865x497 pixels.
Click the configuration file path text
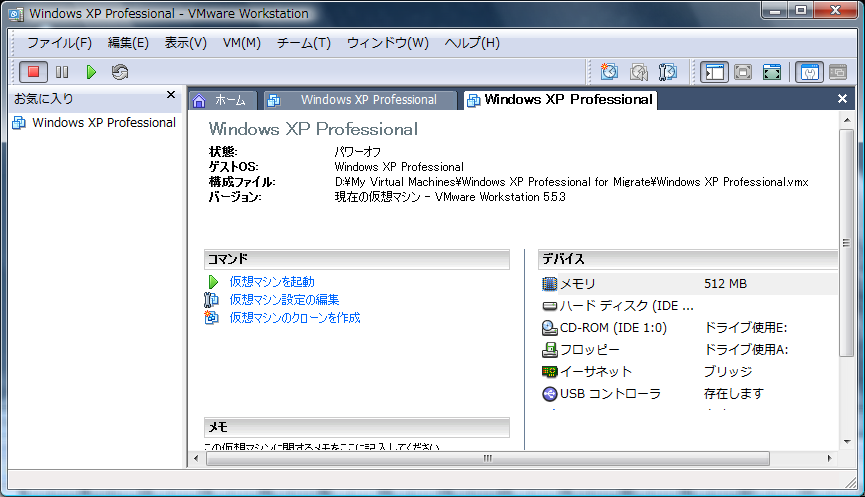point(572,182)
